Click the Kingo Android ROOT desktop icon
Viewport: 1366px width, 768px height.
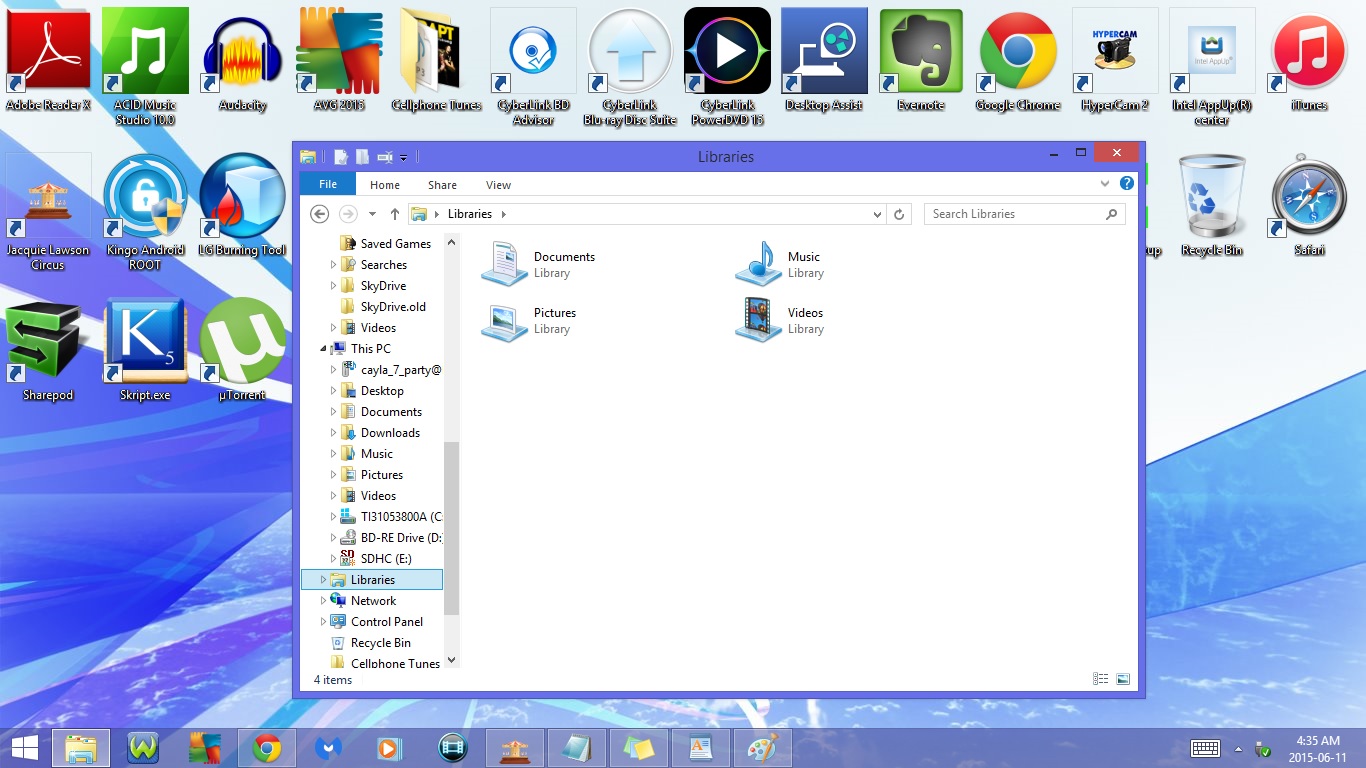point(145,211)
